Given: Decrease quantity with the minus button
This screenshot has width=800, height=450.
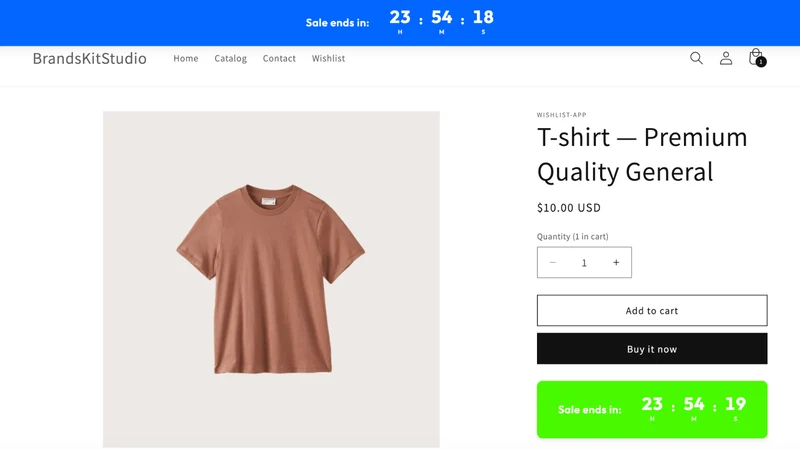Looking at the screenshot, I should click(553, 262).
